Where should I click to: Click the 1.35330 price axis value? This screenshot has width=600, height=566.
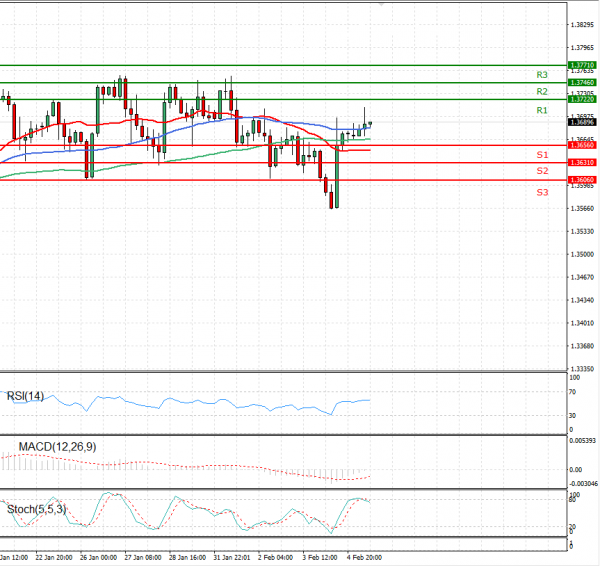pyautogui.click(x=582, y=231)
